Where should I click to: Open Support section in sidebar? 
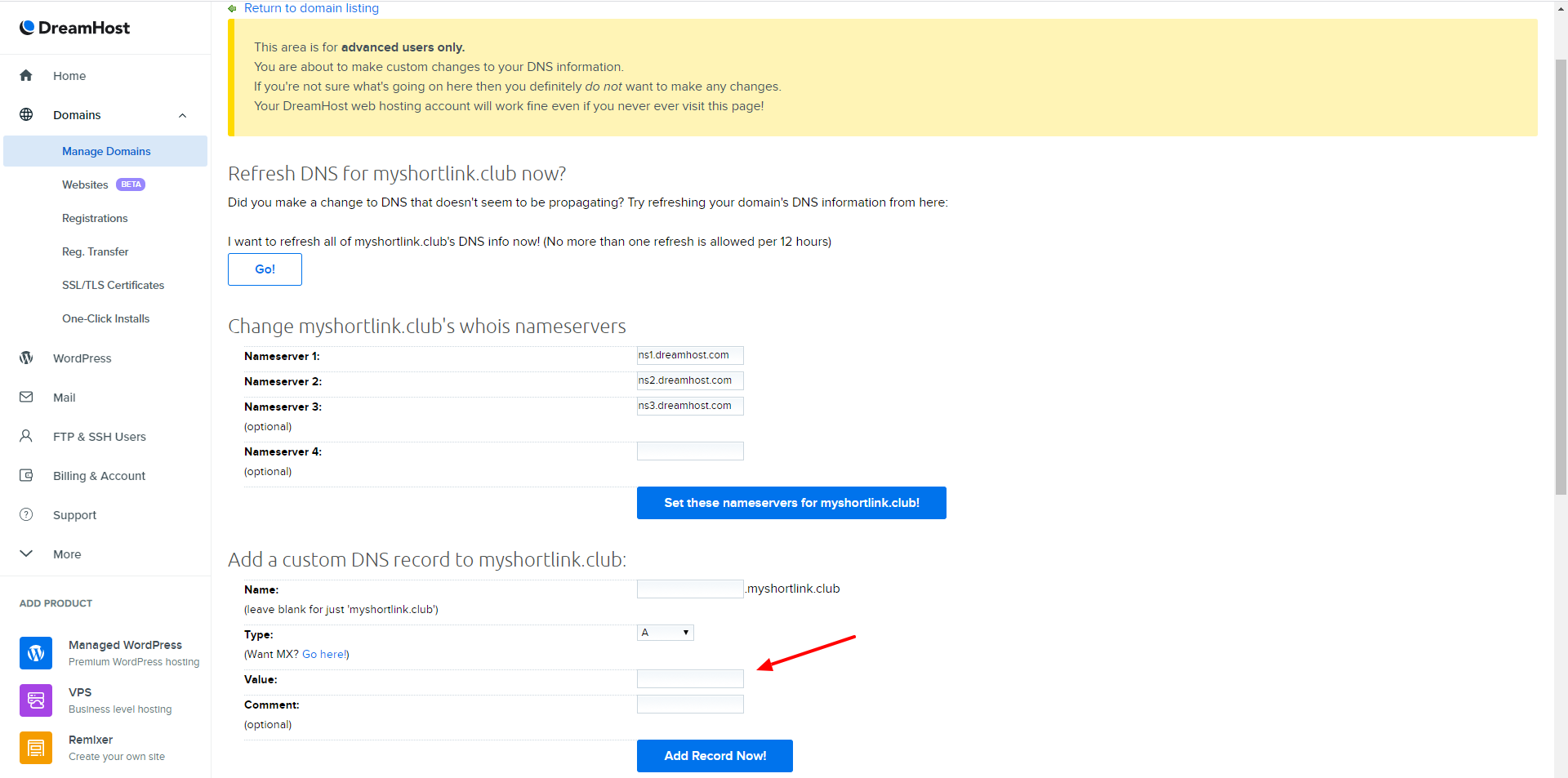pyautogui.click(x=75, y=515)
